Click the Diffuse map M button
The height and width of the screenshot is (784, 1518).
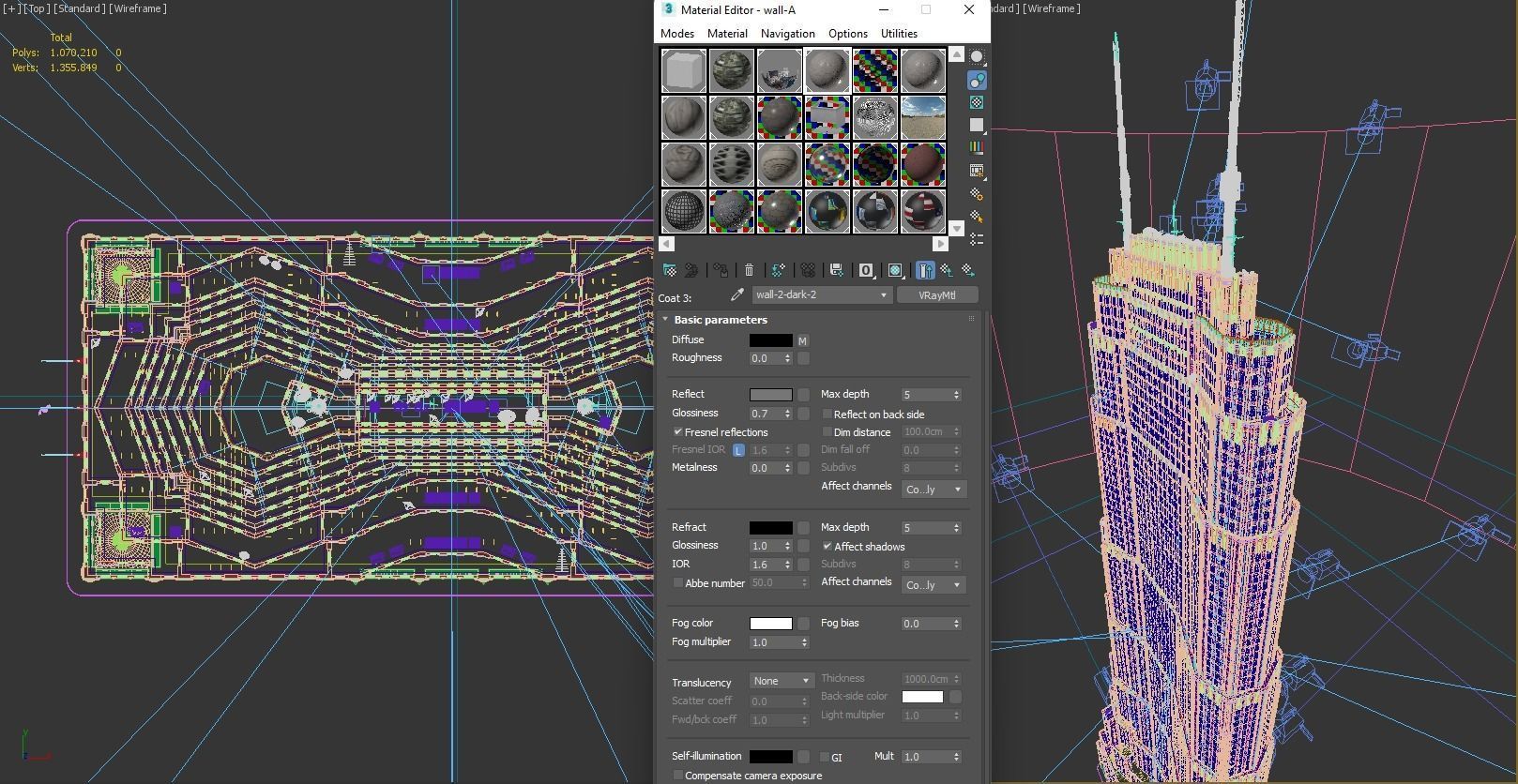[x=802, y=340]
